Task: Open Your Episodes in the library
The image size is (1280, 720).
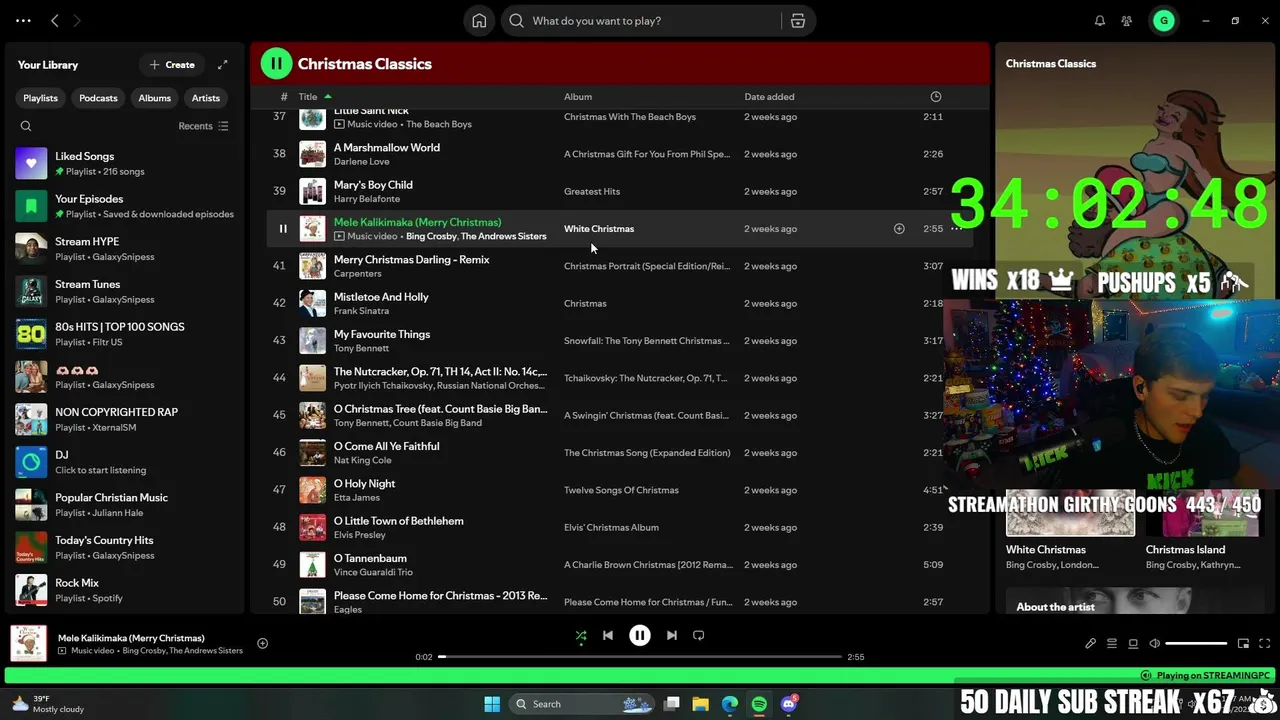Action: click(x=124, y=206)
